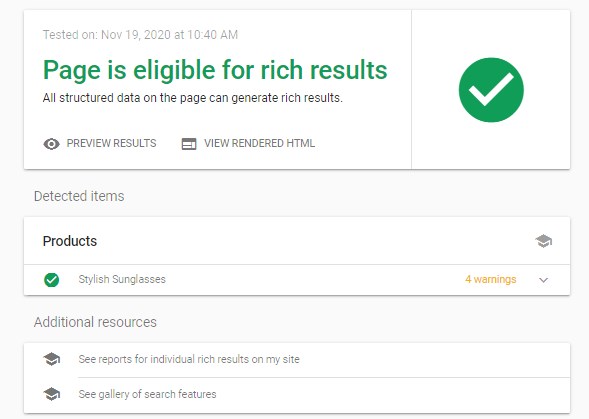The width and height of the screenshot is (589, 419).
Task: Click the graduation cap beside rich results reports
Action: pos(51,359)
